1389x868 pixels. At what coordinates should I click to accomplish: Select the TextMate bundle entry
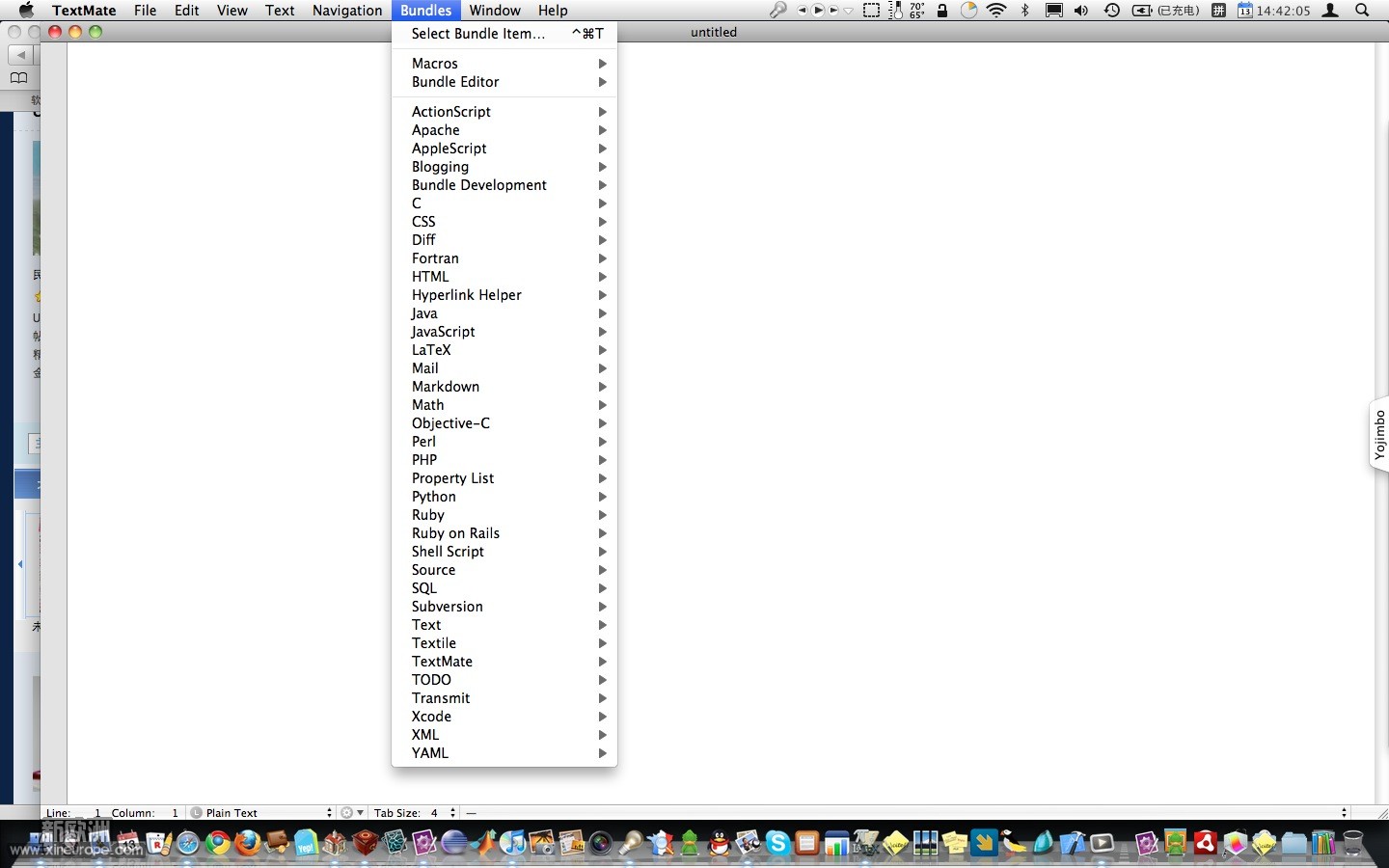504,662
